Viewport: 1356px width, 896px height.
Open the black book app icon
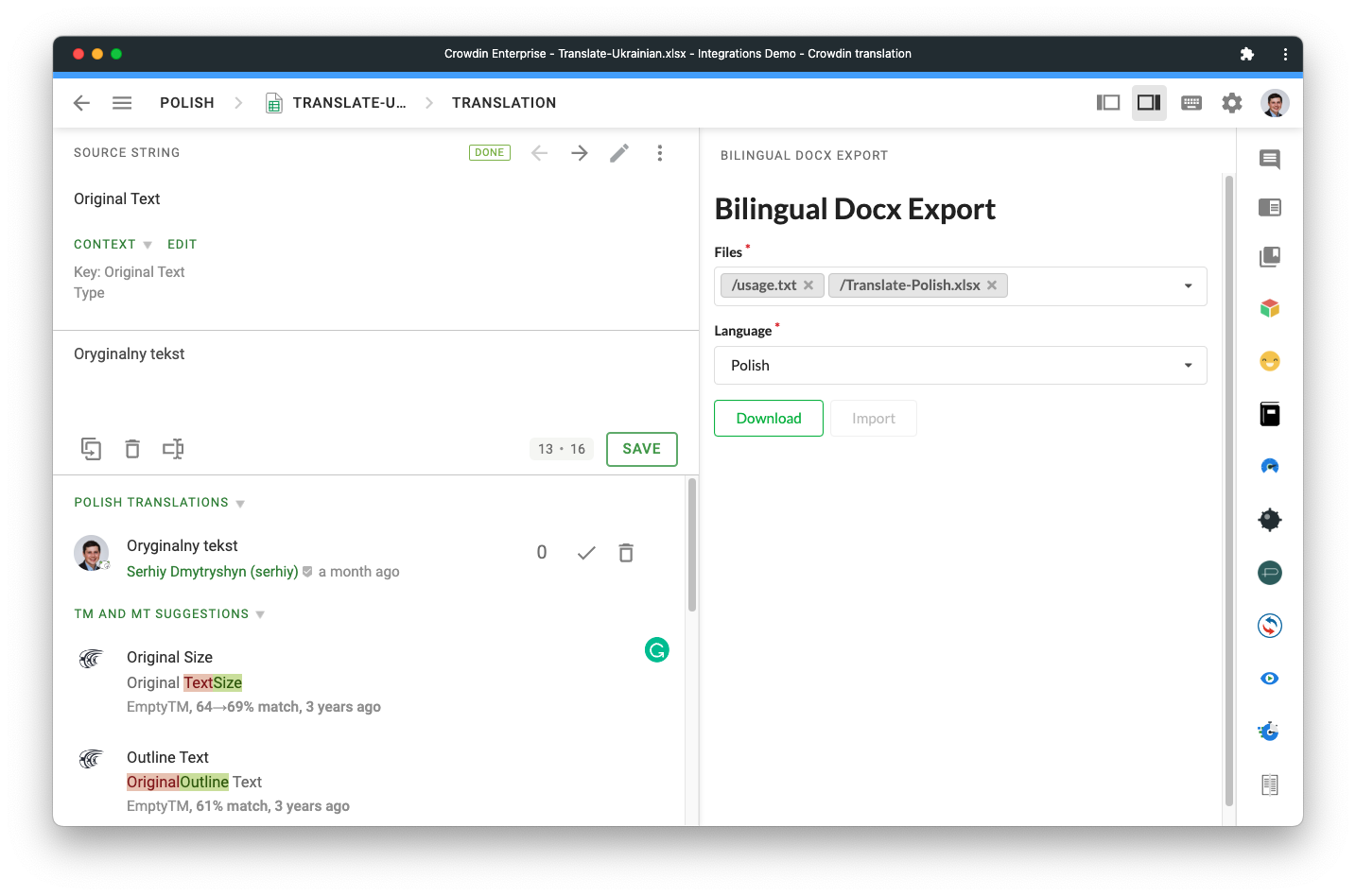click(1270, 414)
